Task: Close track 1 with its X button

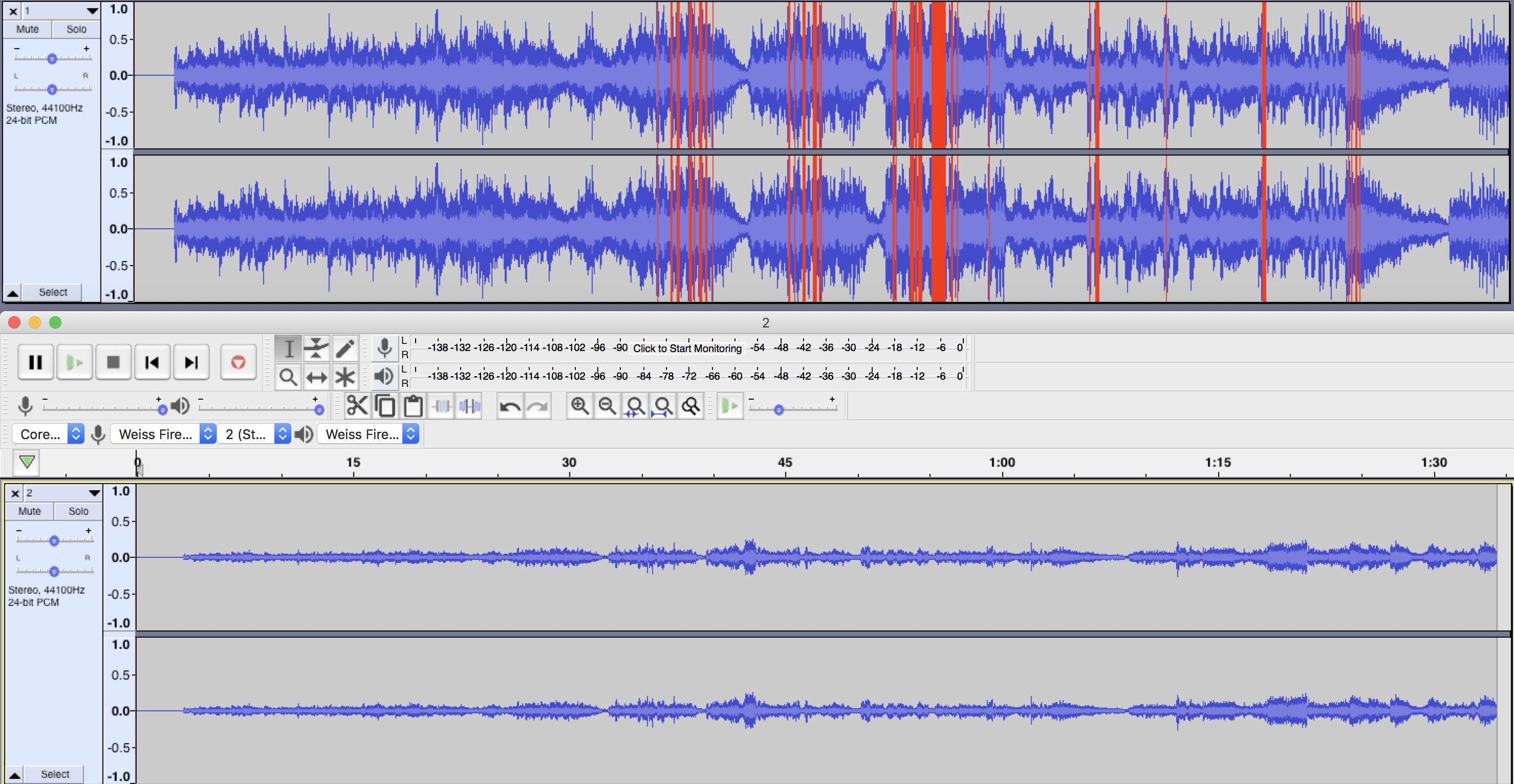Action: point(13,11)
